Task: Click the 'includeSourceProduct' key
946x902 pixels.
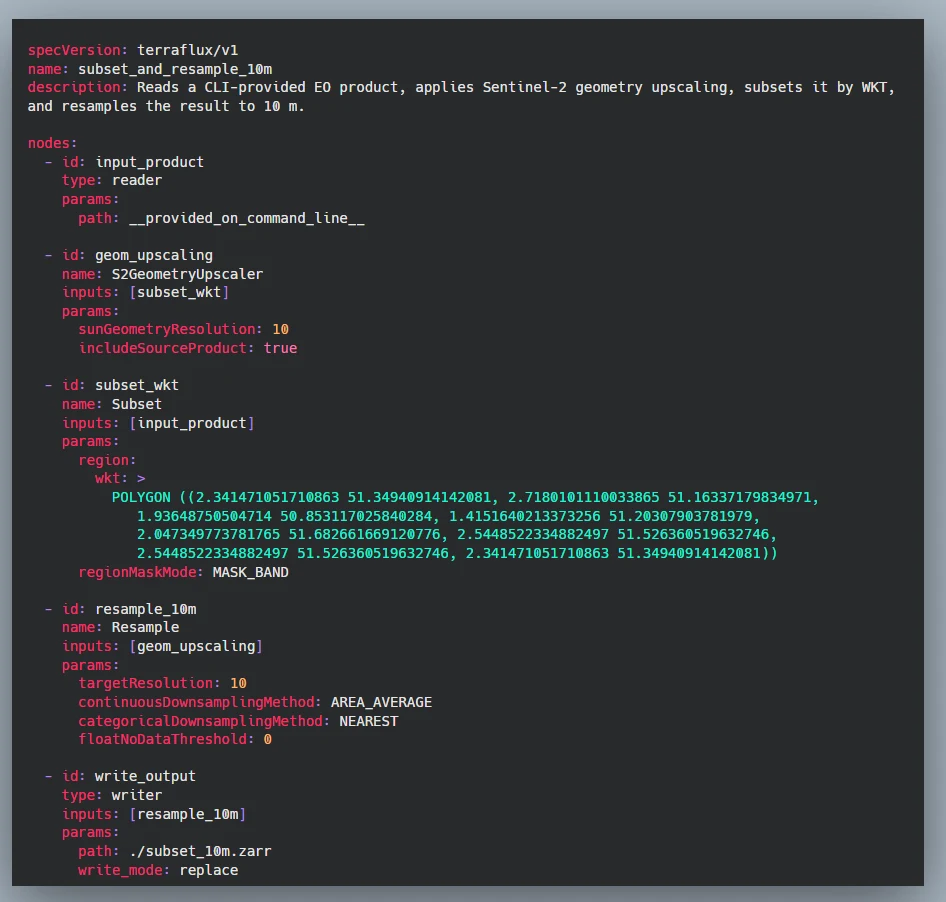Action: (x=162, y=348)
